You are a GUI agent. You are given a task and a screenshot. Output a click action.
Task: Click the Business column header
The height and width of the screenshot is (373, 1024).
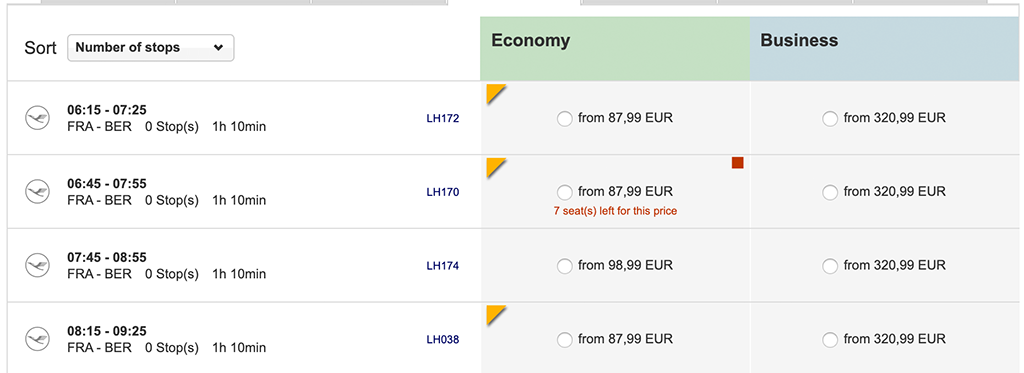tap(887, 49)
